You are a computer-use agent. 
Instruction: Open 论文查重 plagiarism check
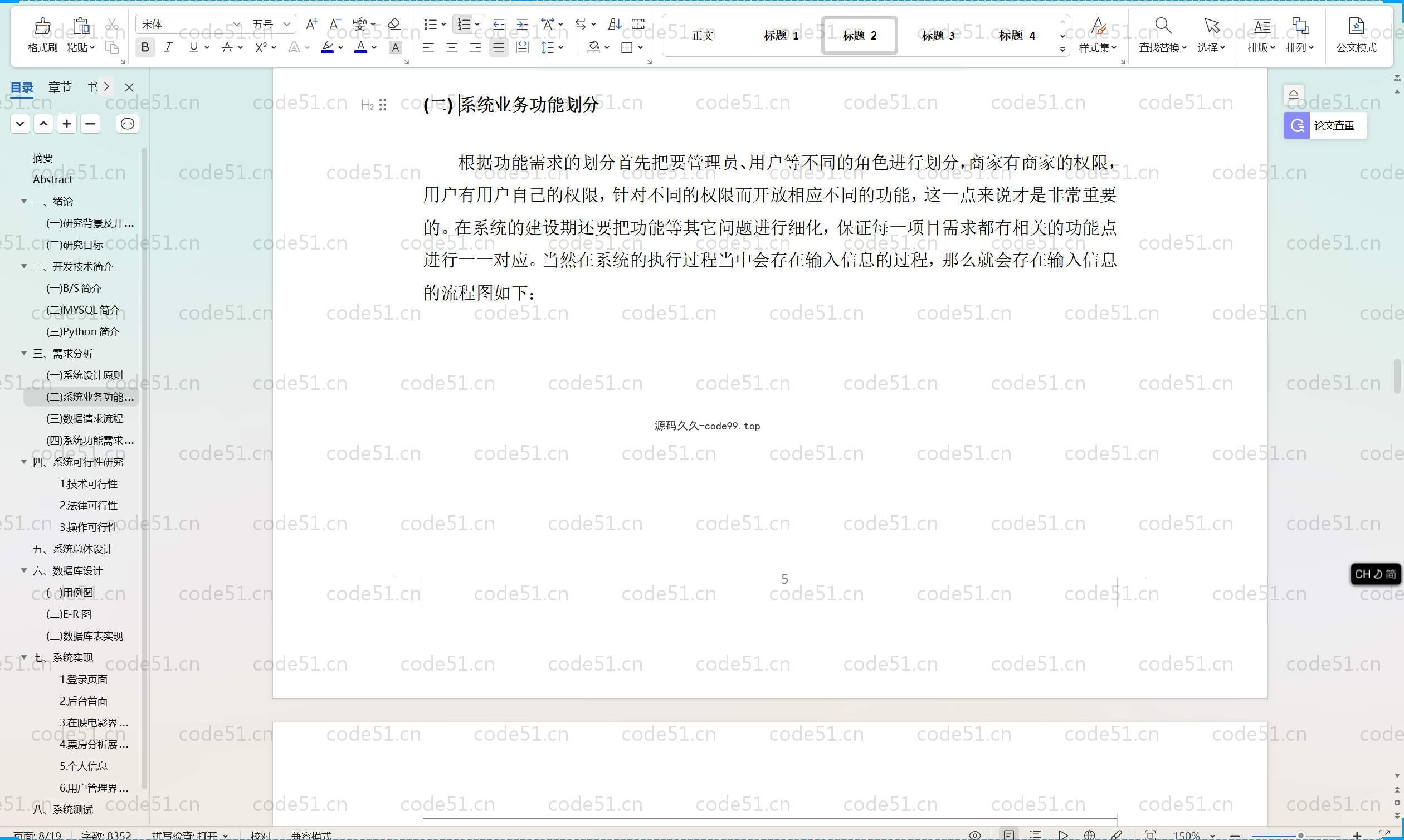tap(1325, 125)
